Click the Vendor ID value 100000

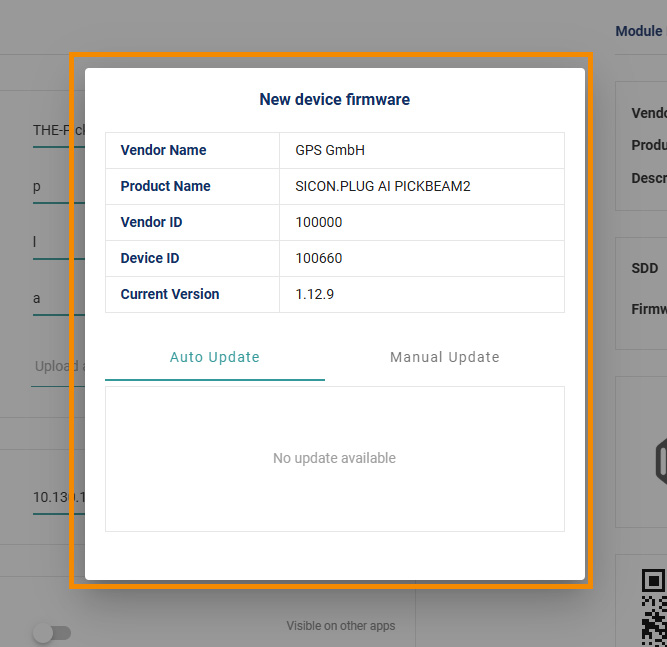[x=319, y=222]
